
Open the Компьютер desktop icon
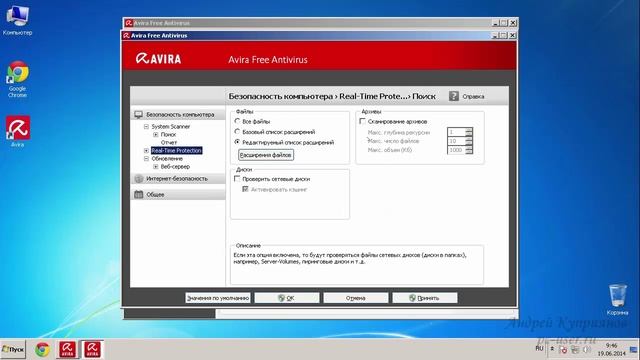[x=18, y=20]
